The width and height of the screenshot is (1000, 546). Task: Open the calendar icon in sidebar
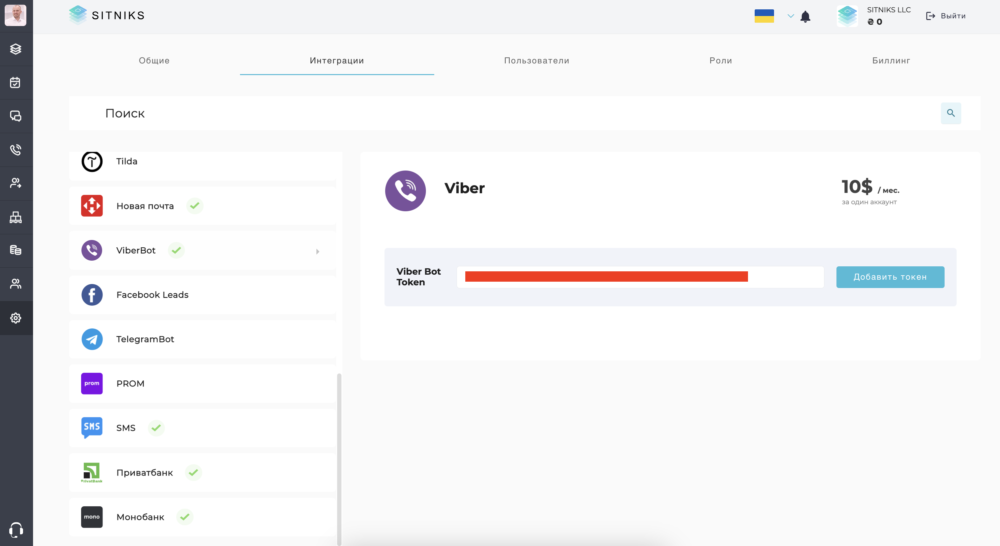tap(16, 82)
